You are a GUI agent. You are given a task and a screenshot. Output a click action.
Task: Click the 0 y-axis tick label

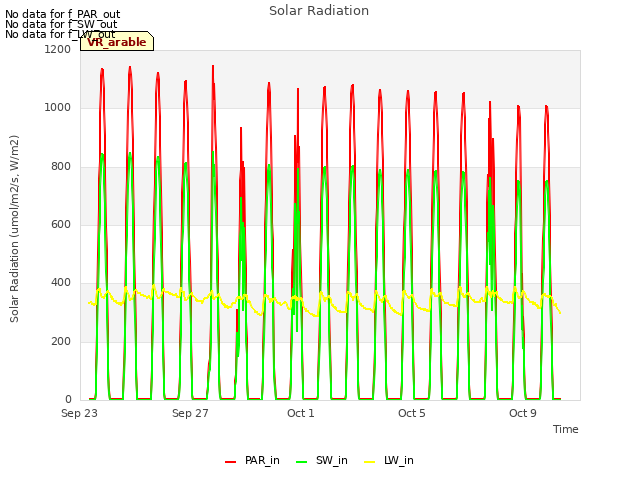tap(68, 400)
